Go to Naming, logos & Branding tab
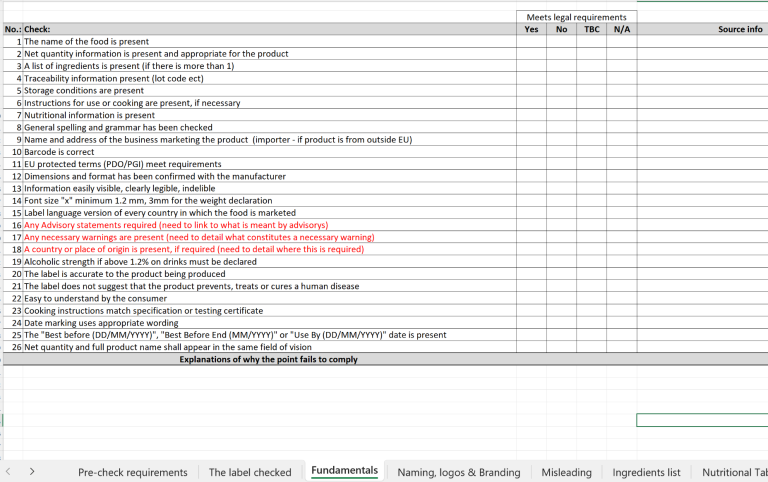This screenshot has height=482, width=768. pos(458,472)
